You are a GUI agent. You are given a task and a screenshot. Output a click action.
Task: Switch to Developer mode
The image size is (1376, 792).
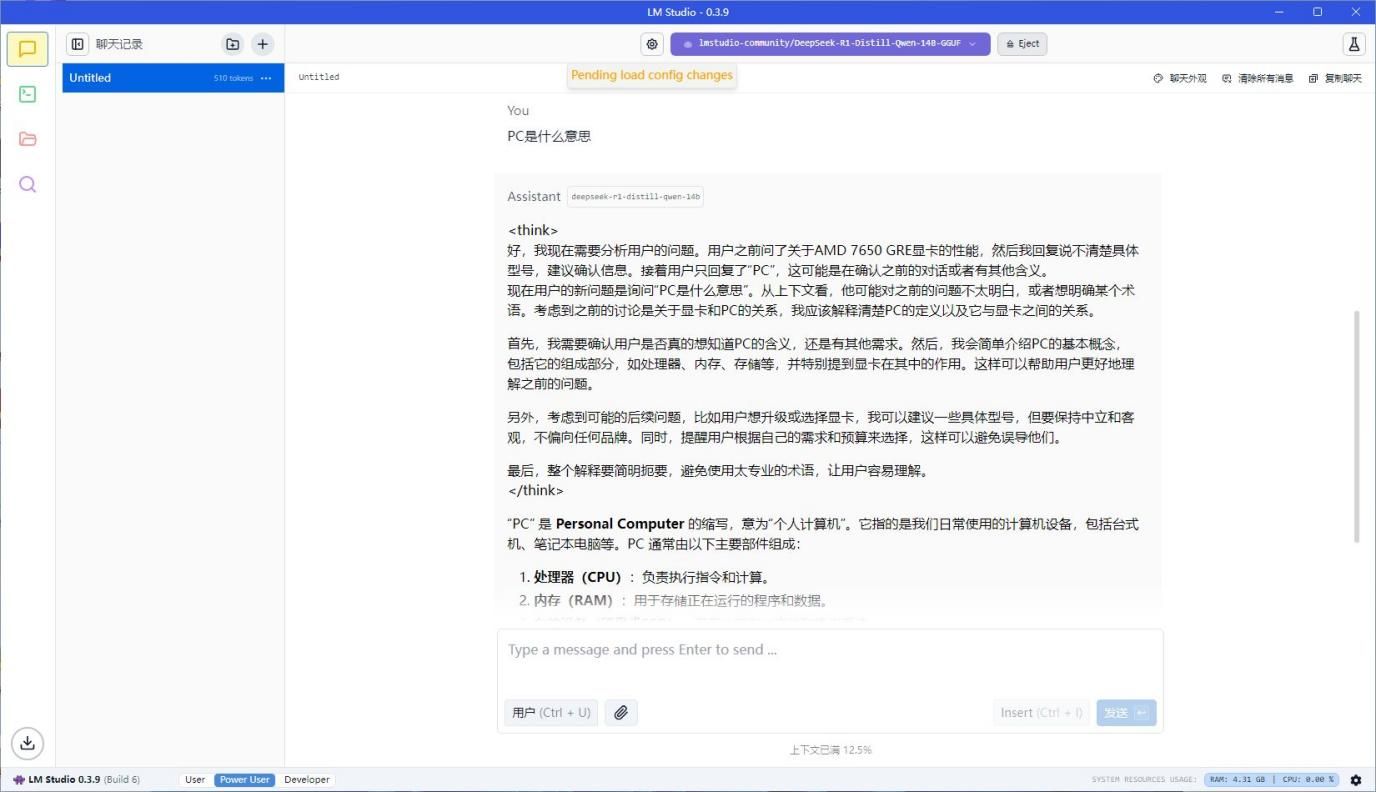pos(306,780)
